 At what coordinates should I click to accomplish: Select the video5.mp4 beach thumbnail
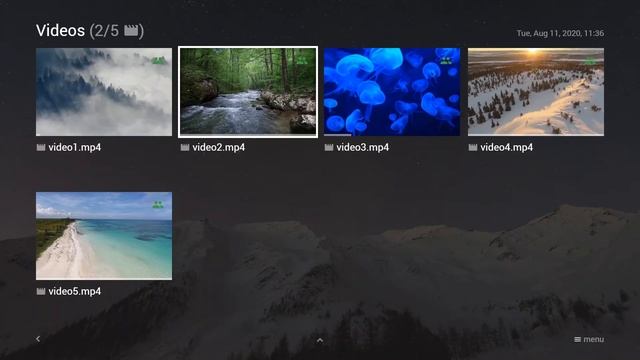104,236
